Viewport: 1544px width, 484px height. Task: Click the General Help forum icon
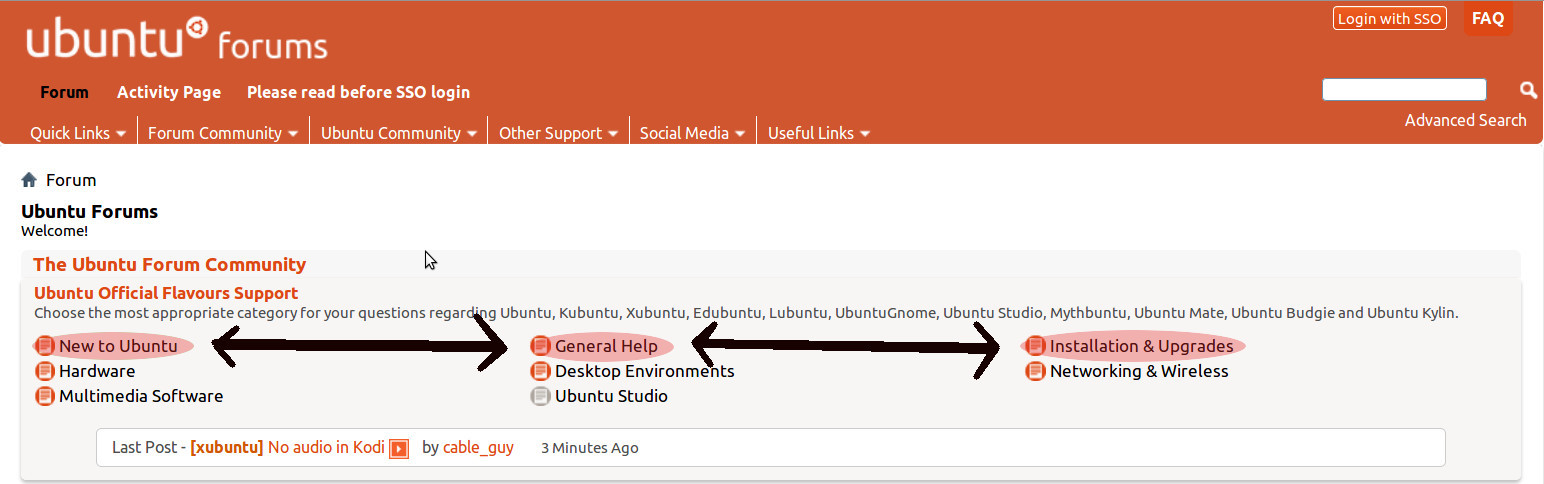pyautogui.click(x=541, y=346)
